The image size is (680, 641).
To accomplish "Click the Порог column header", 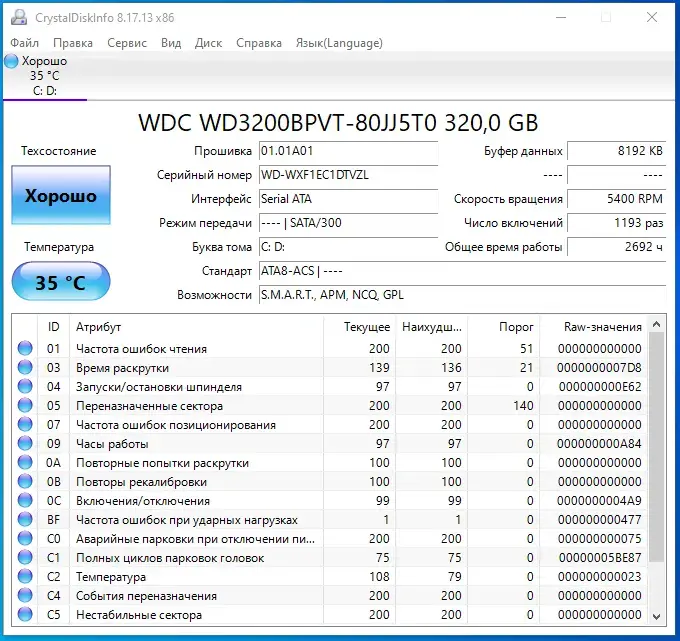I will point(503,327).
